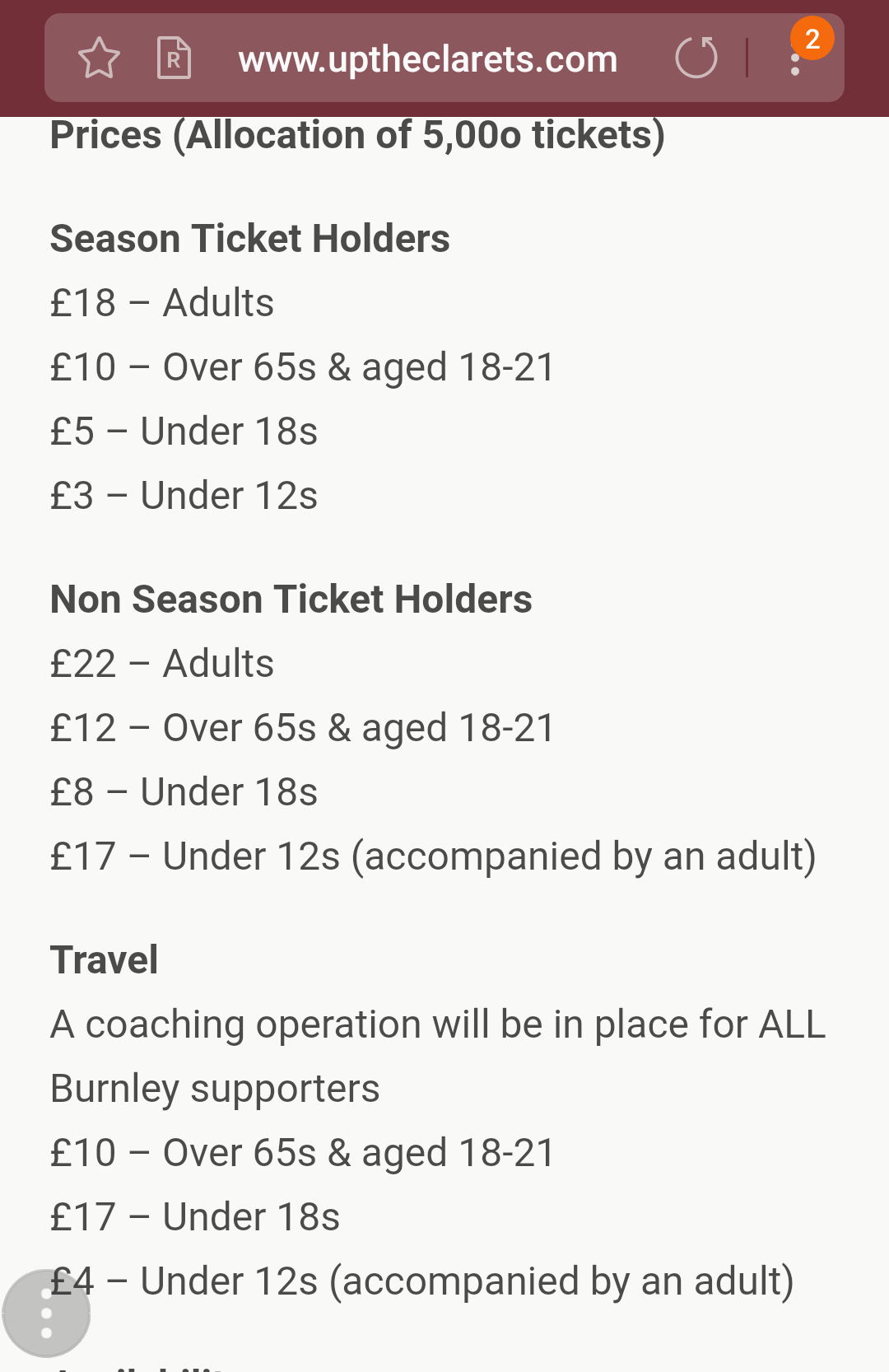
Task: Tap the Season Ticket Holders heading
Action: pyautogui.click(x=249, y=239)
